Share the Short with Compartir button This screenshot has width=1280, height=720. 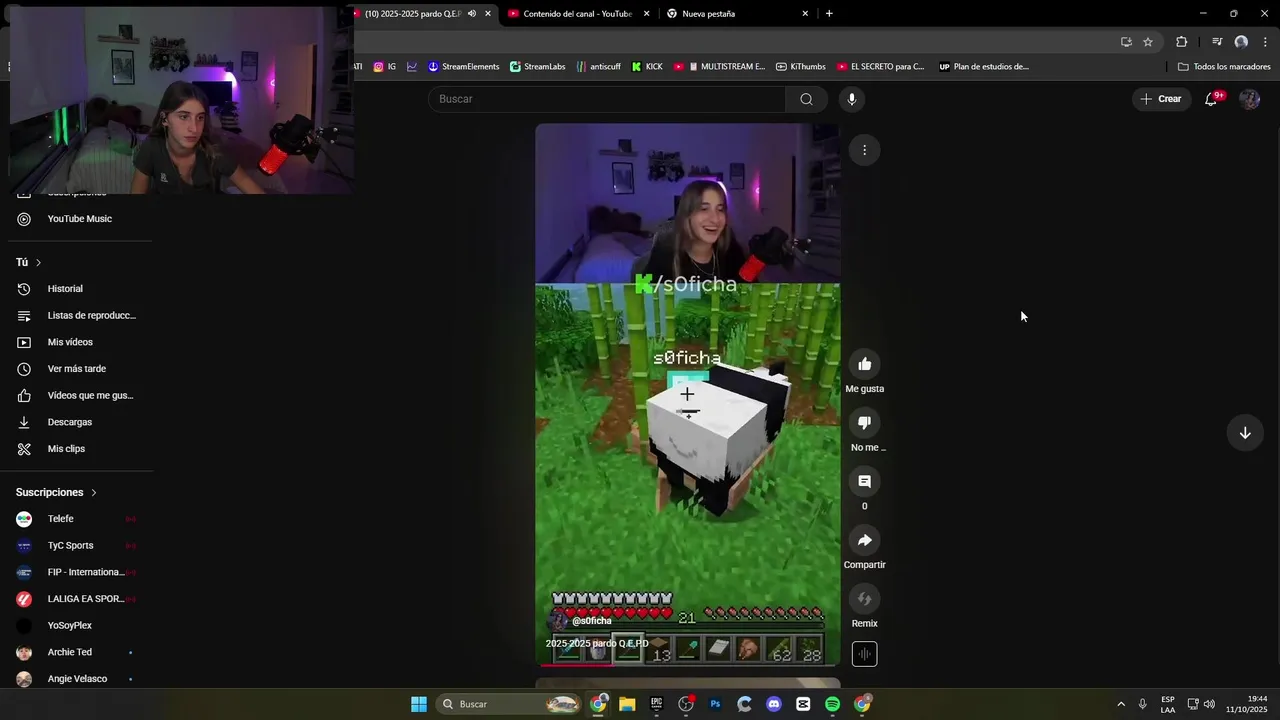tap(864, 541)
